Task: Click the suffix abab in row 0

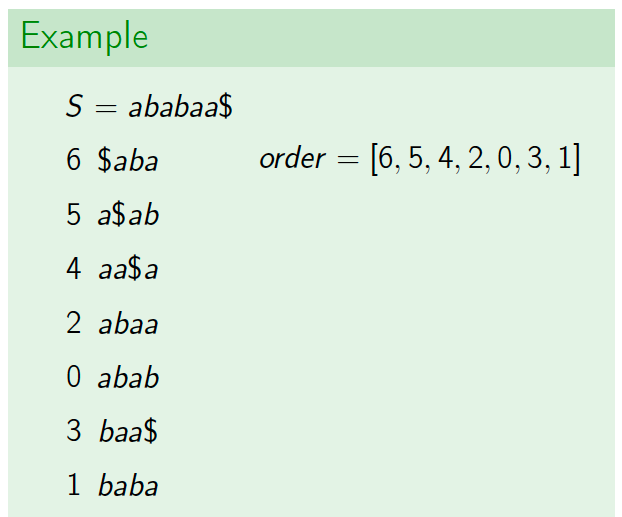Action: (x=129, y=377)
